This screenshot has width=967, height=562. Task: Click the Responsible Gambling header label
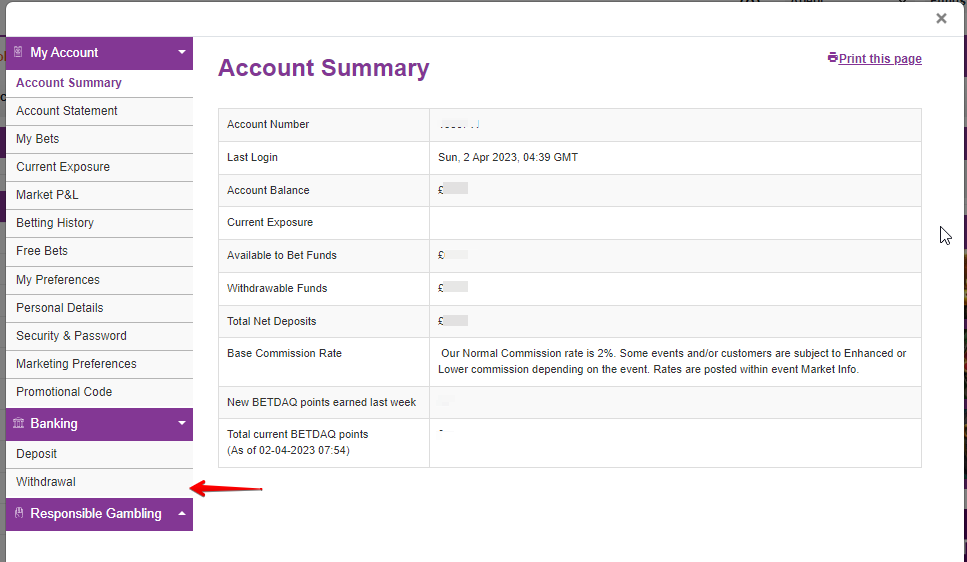click(96, 513)
